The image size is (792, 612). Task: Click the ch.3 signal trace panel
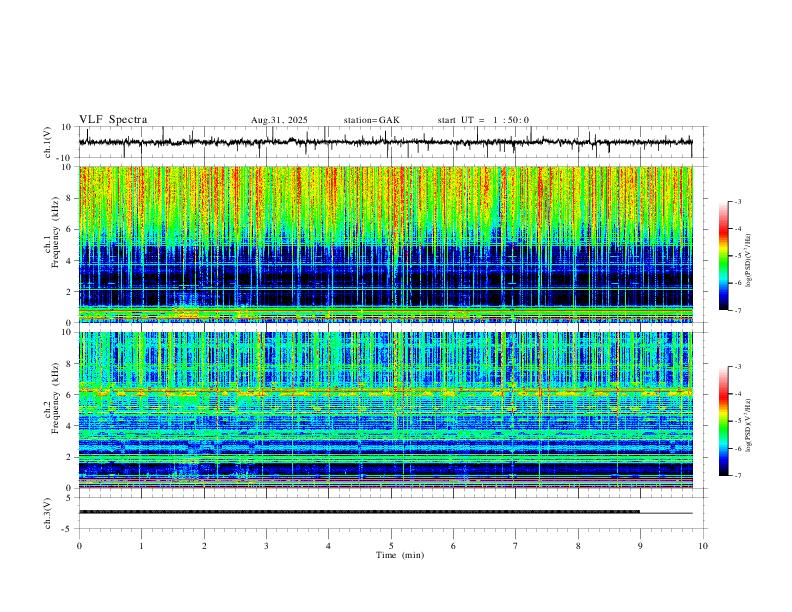click(392, 513)
